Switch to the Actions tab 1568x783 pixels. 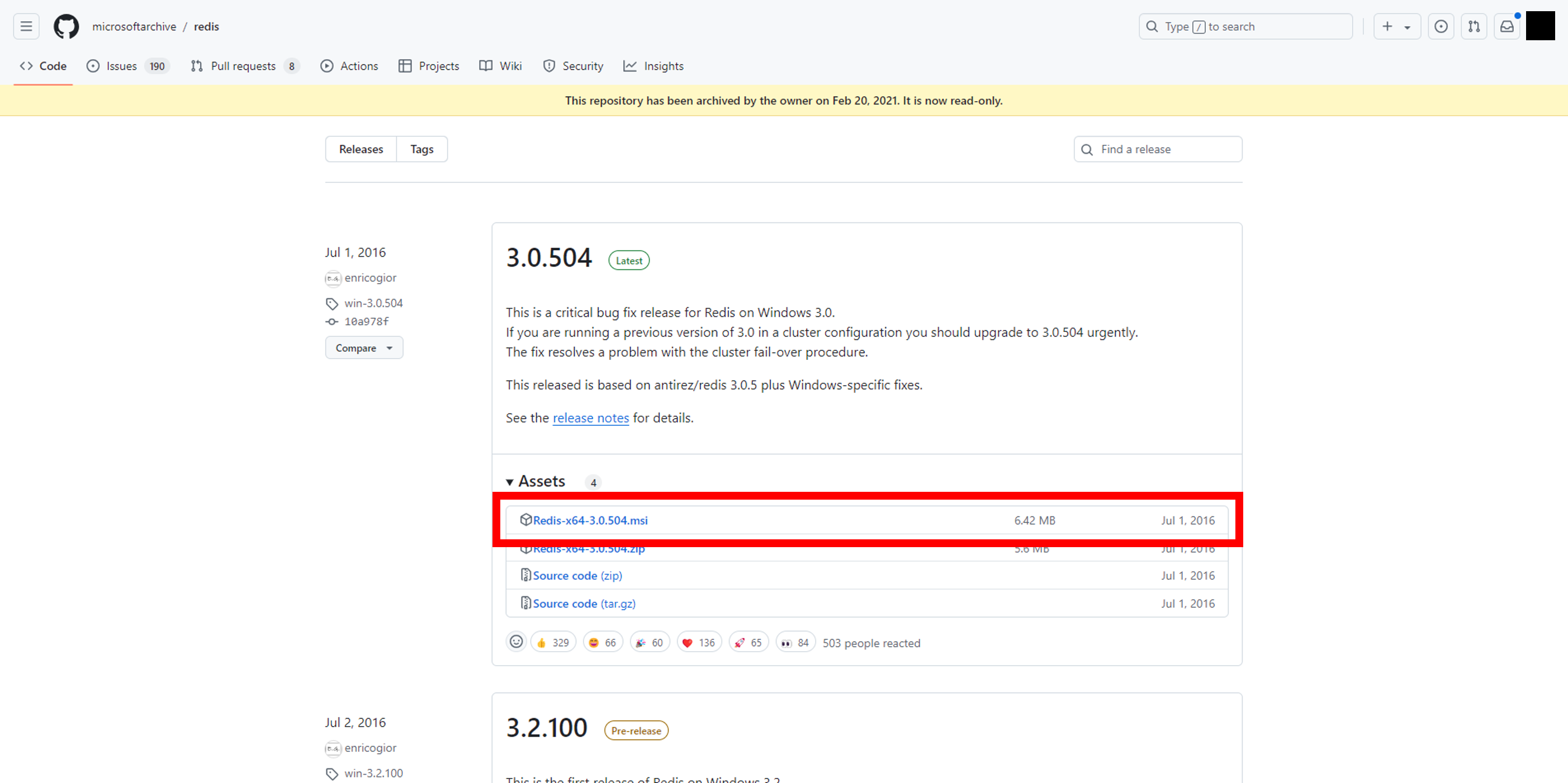349,66
